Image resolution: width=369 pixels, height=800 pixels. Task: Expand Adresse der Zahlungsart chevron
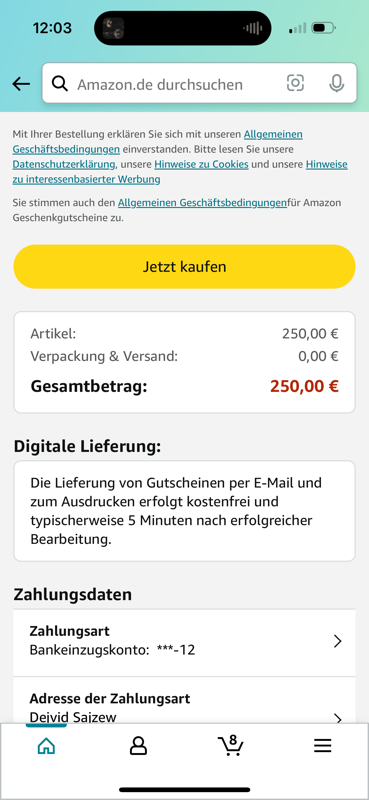pyautogui.click(x=337, y=718)
